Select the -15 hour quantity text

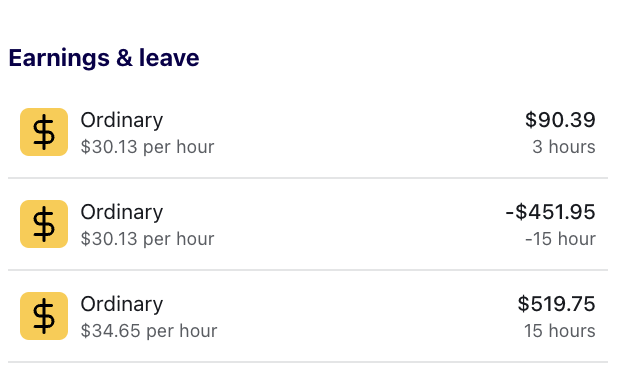click(560, 239)
